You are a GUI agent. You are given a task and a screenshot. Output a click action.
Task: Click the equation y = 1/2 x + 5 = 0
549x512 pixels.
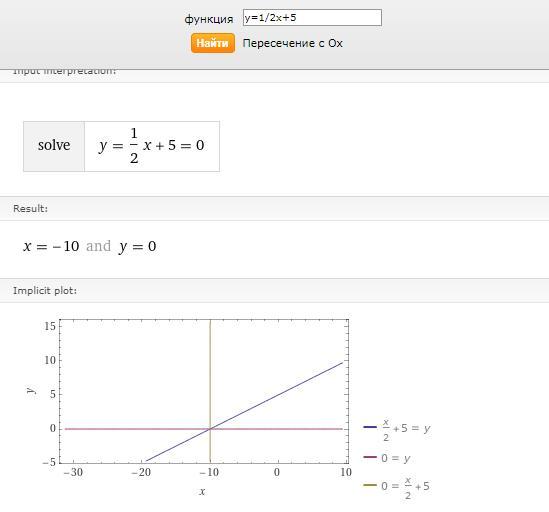click(152, 146)
